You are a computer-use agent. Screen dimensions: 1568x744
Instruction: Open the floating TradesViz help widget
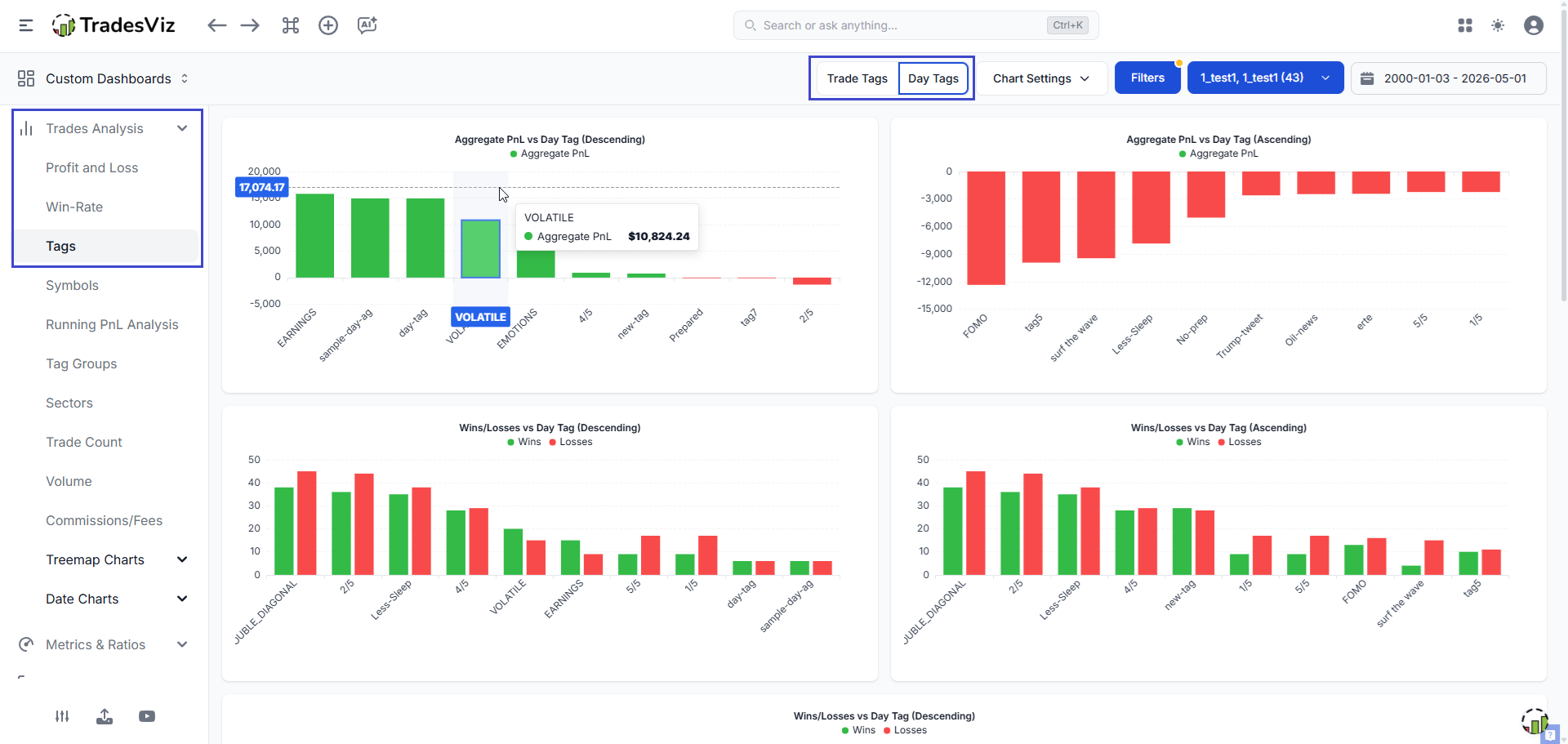tap(1535, 722)
